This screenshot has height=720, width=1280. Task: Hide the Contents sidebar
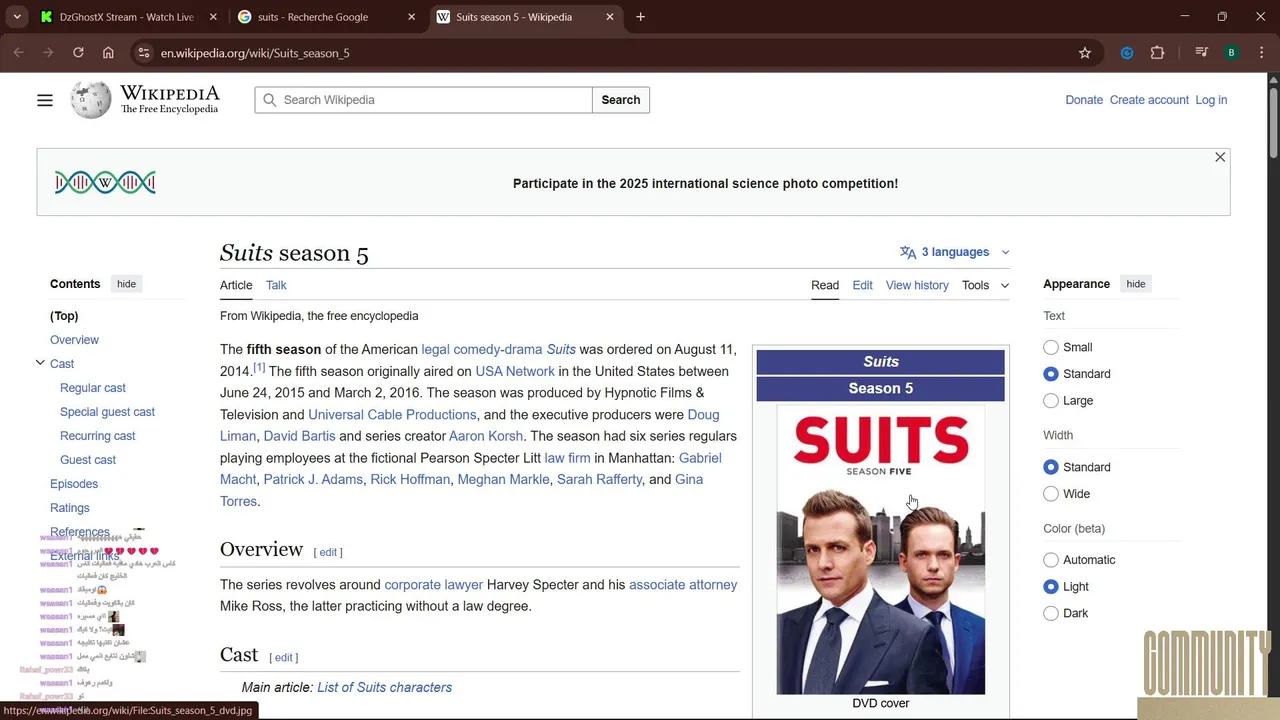coord(126,284)
